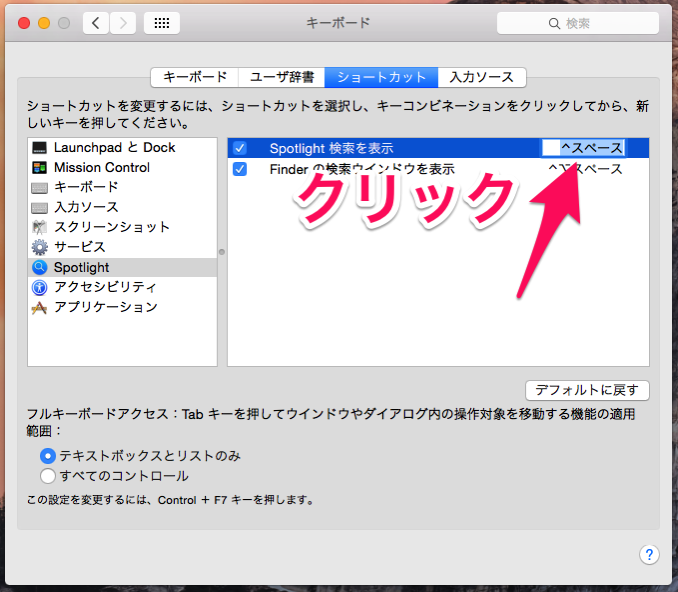Select キーボード category in the list
678x592 pixels.
click(122, 188)
